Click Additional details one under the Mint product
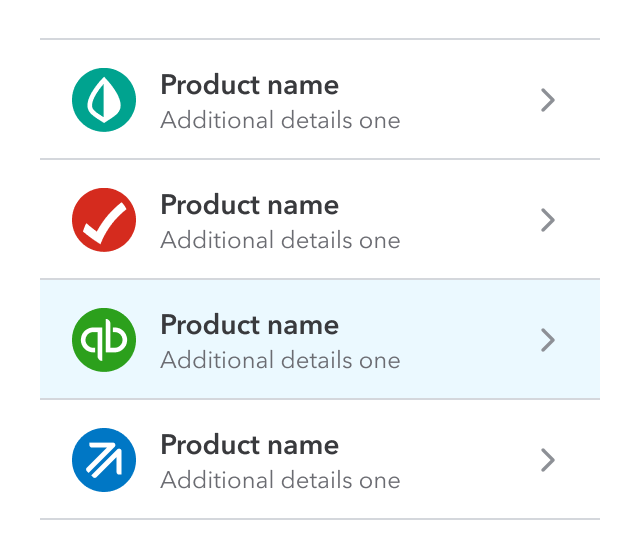This screenshot has width=640, height=560. 280,121
